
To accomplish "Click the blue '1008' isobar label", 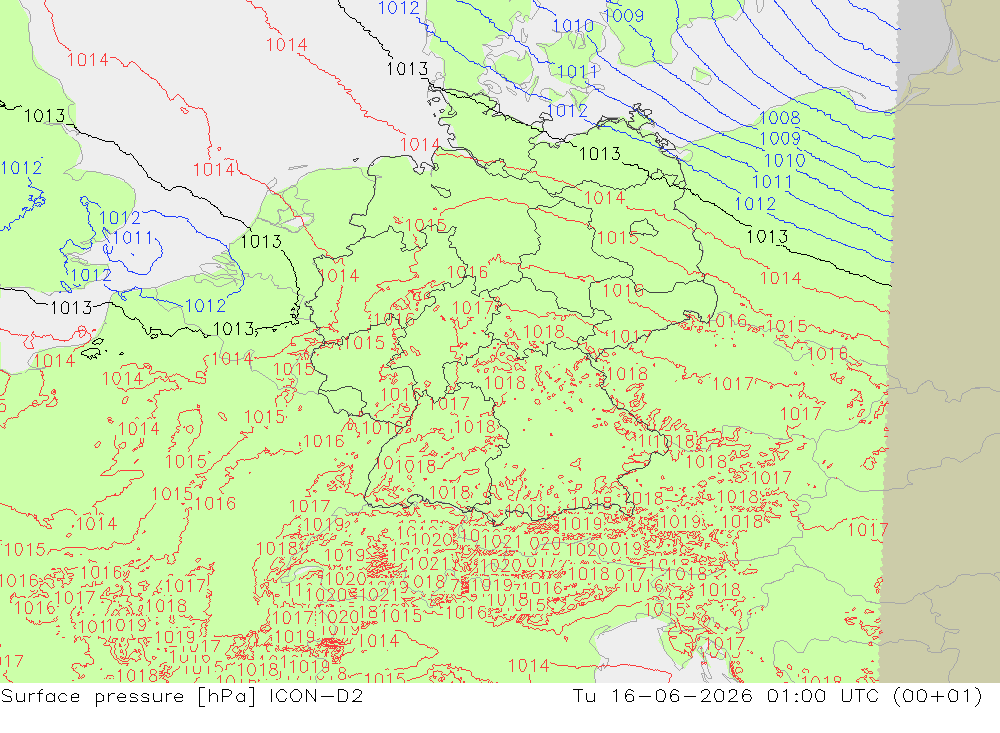I will [x=779, y=117].
